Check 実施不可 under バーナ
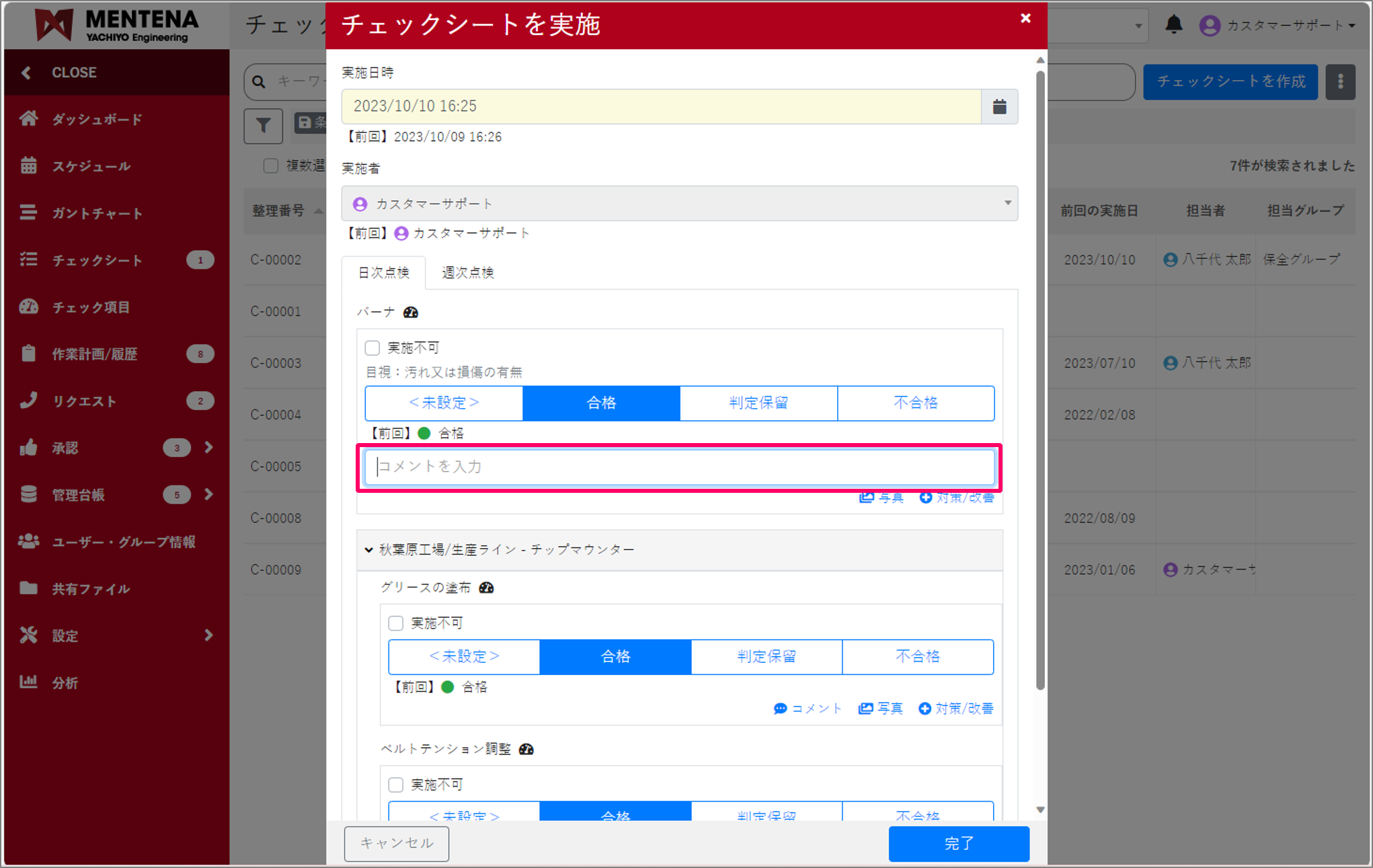Image resolution: width=1373 pixels, height=868 pixels. coord(372,348)
